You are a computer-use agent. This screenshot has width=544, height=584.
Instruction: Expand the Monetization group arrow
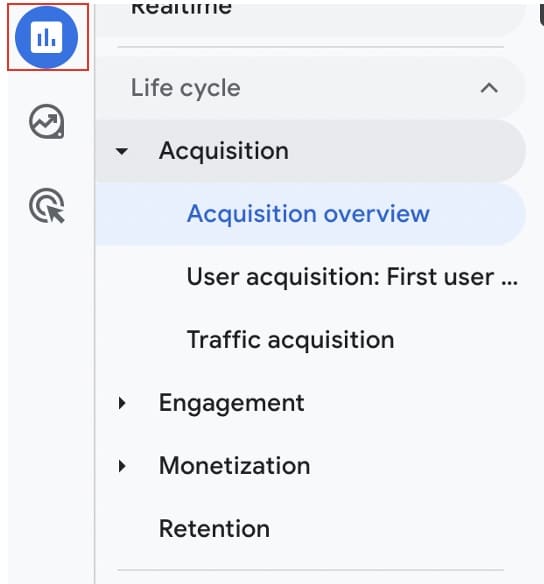pyautogui.click(x=121, y=466)
